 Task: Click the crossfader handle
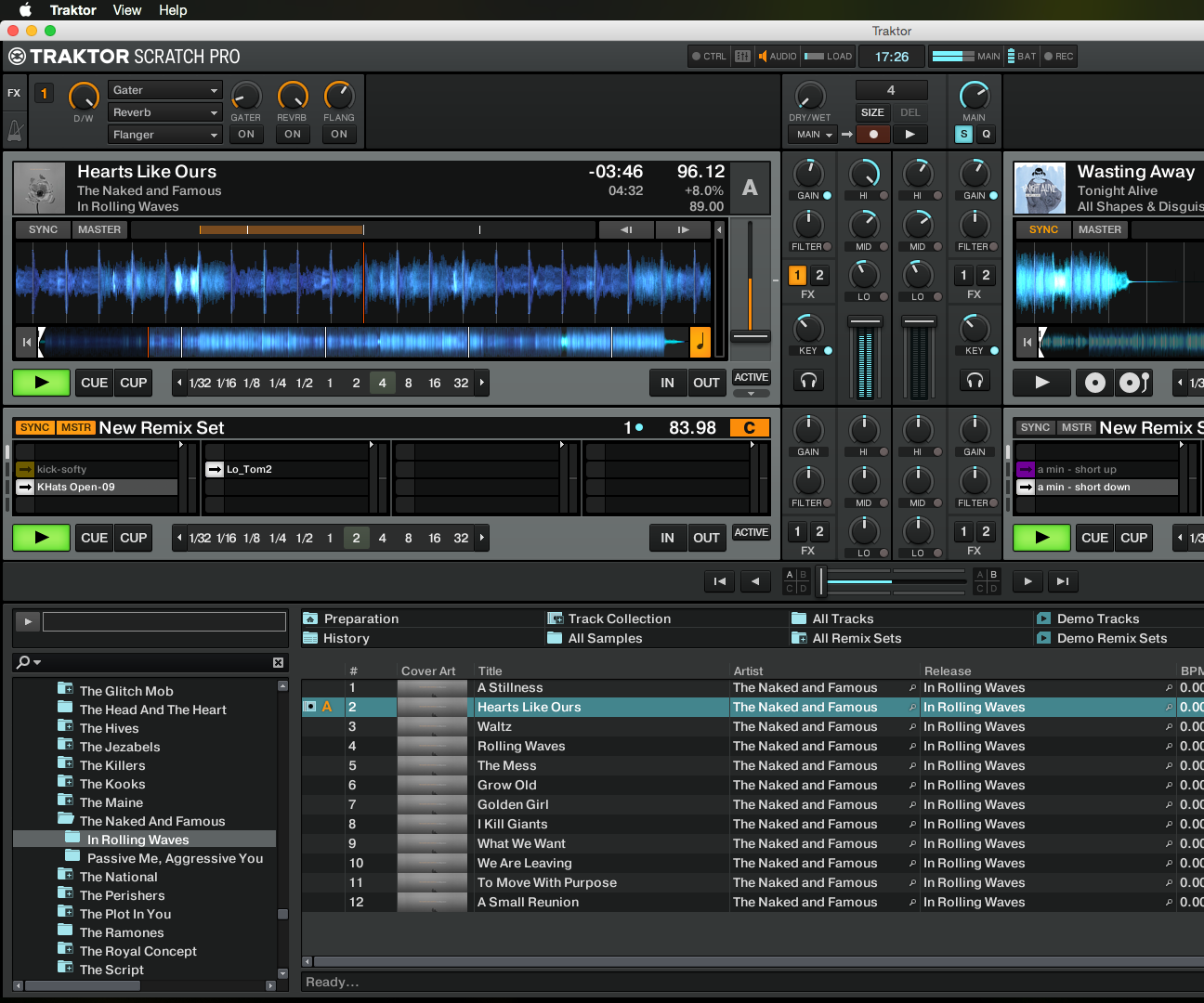click(821, 581)
